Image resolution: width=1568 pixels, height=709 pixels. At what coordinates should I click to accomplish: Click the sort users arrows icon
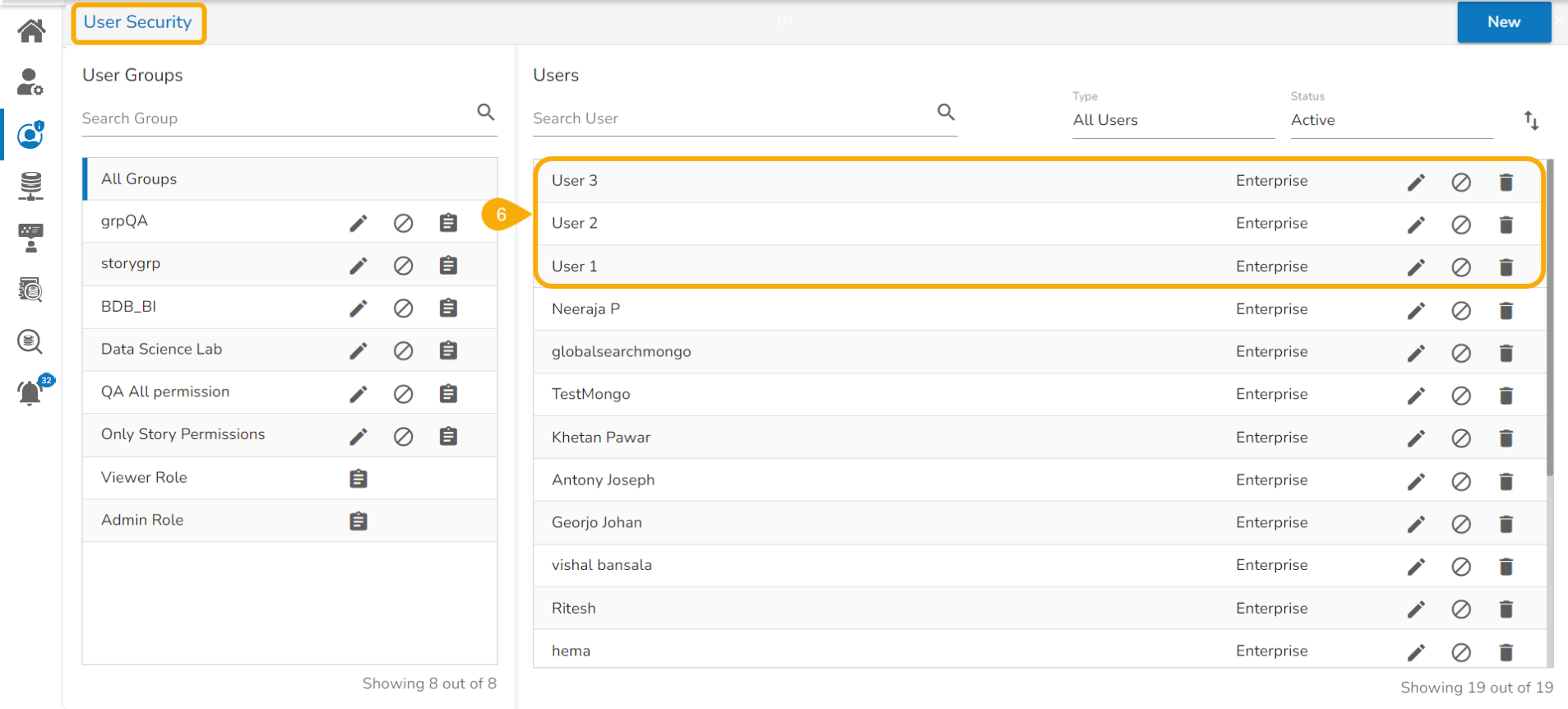(1530, 120)
